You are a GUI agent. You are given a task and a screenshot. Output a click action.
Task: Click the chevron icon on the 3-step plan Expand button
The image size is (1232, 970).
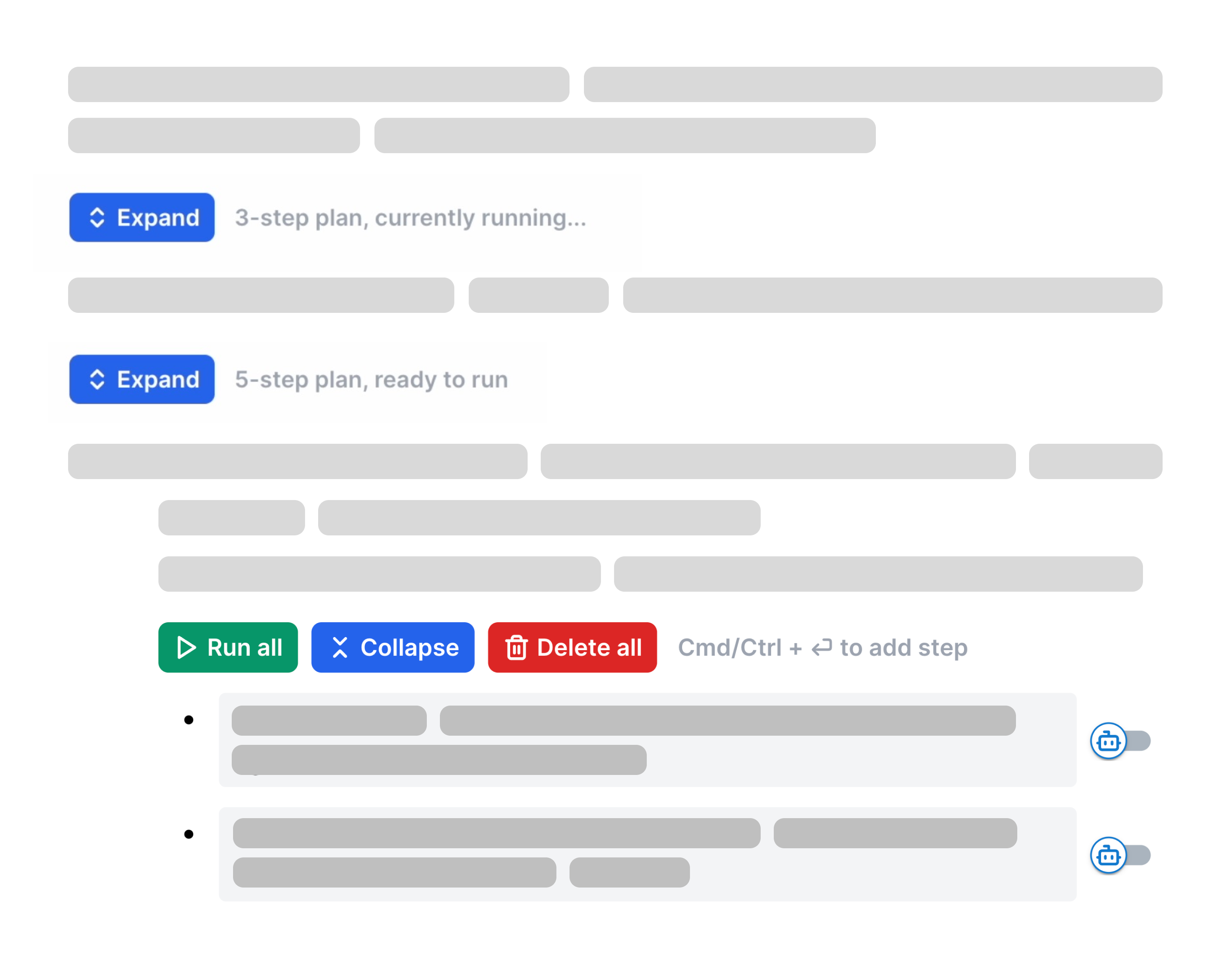coord(97,217)
